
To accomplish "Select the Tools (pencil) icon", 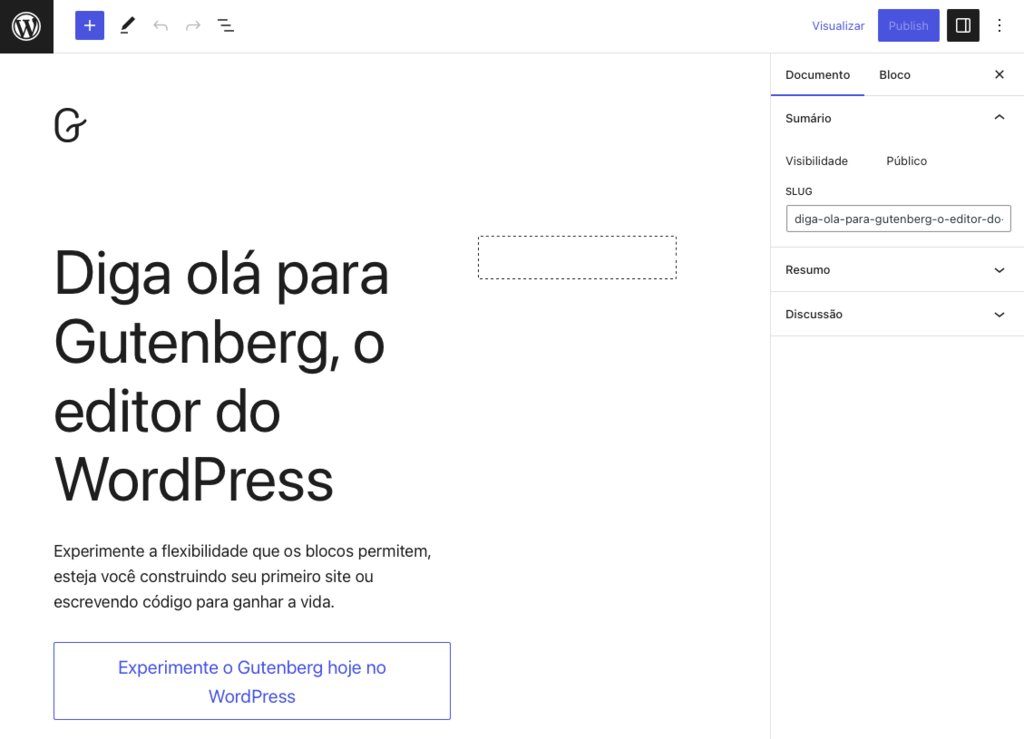I will 126,25.
